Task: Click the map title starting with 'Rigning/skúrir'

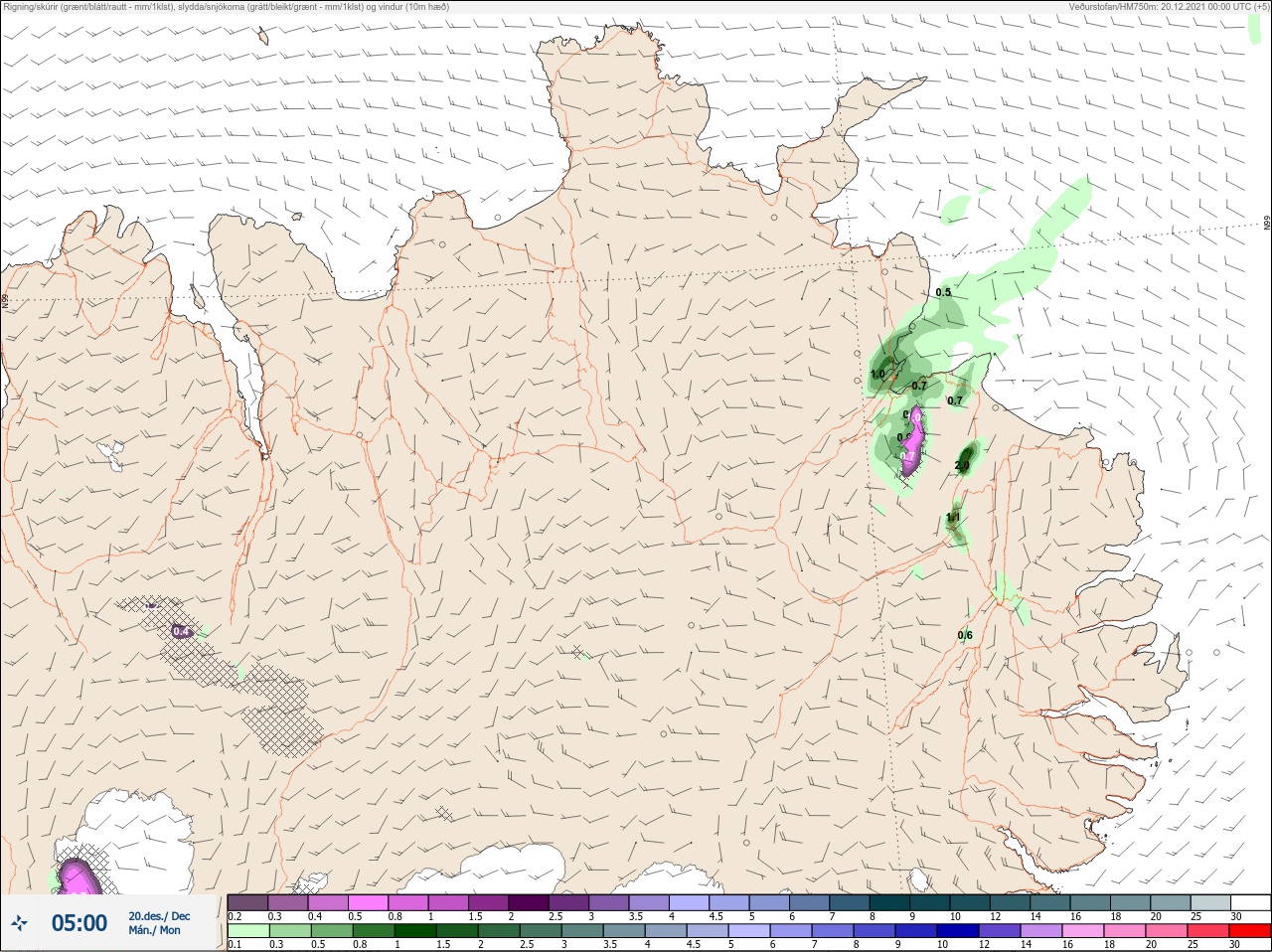Action: click(227, 7)
